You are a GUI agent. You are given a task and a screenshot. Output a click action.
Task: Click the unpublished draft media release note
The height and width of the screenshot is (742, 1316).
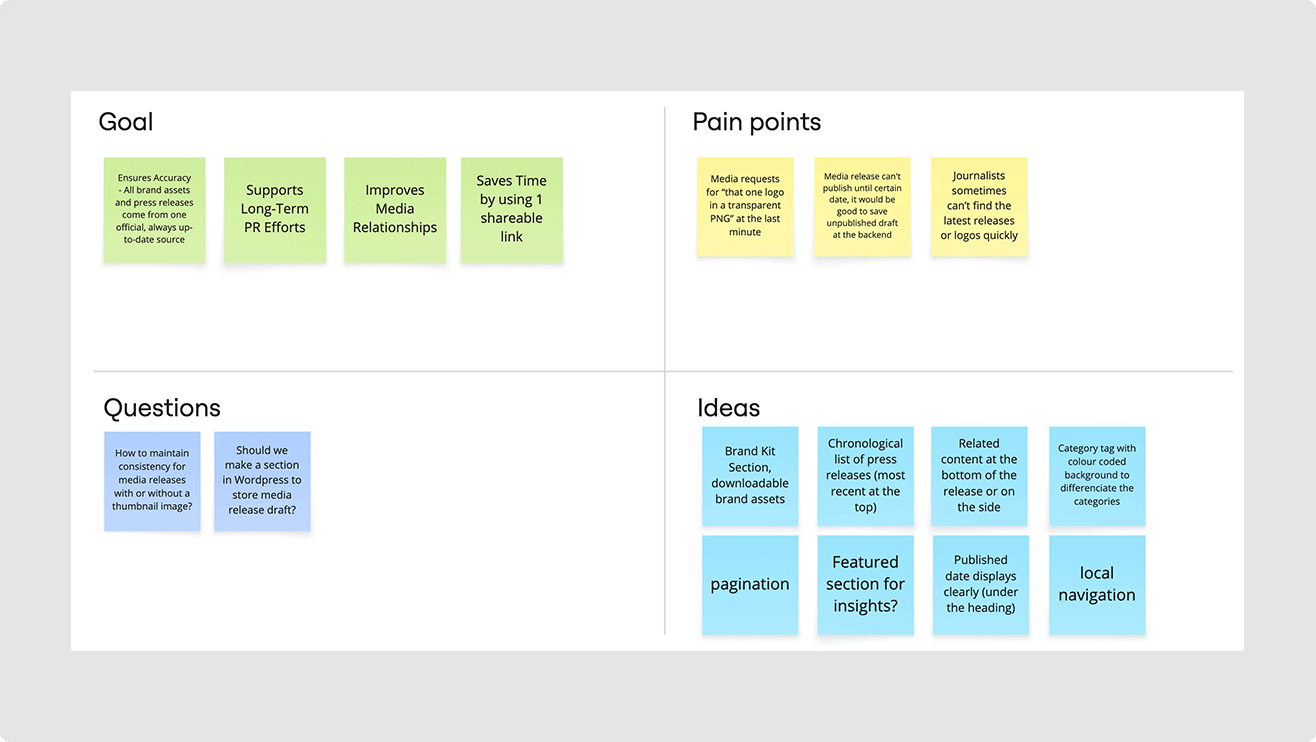coord(862,206)
